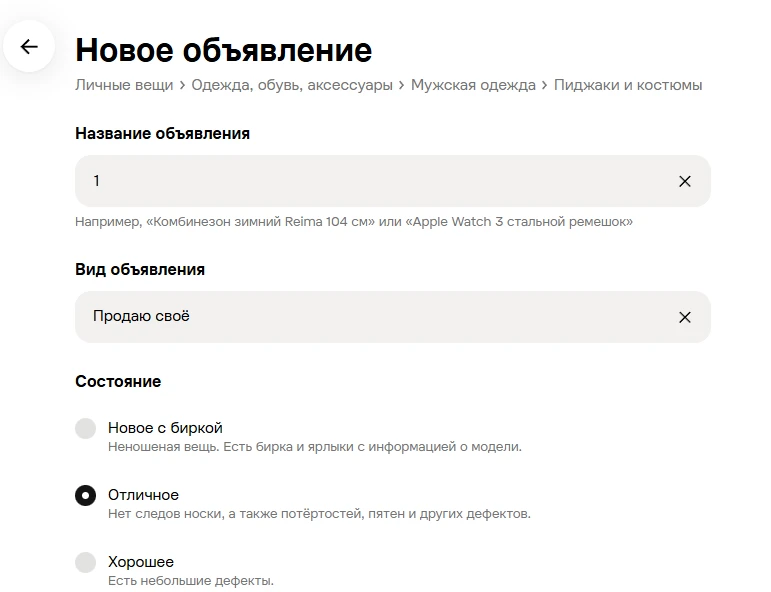Image resolution: width=771 pixels, height=592 pixels.
Task: Click description 'Неношеная вещь. Есть бирка…'
Action: [x=315, y=447]
